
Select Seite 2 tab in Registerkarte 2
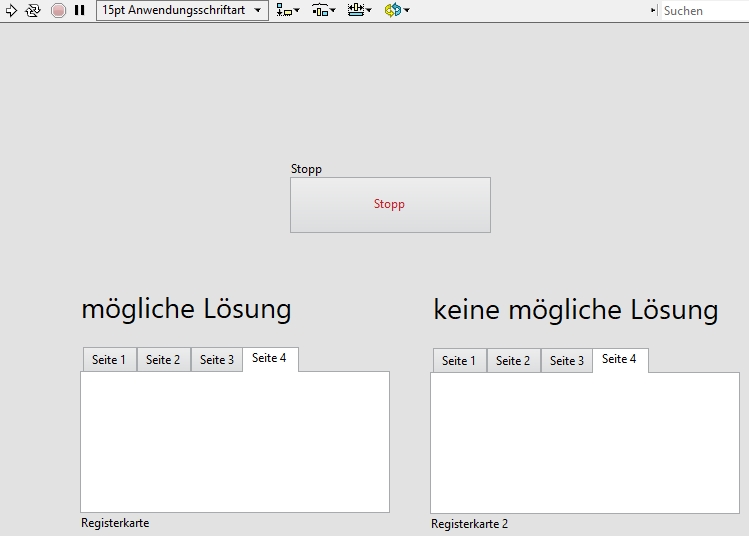tap(513, 361)
